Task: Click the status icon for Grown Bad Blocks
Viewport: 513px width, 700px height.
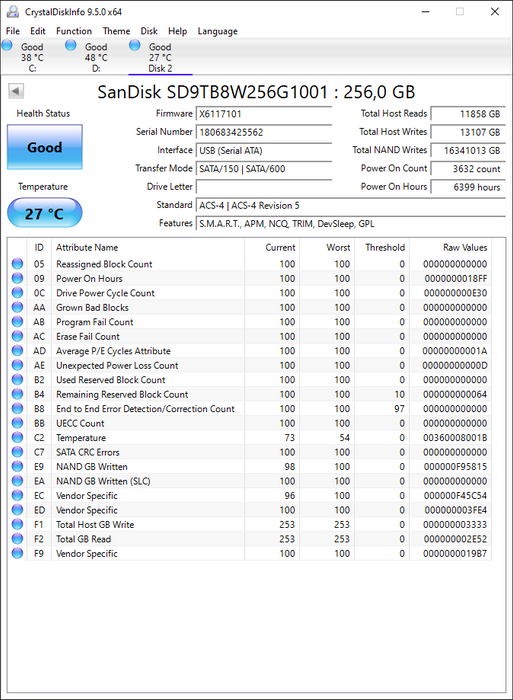Action: pyautogui.click(x=17, y=307)
